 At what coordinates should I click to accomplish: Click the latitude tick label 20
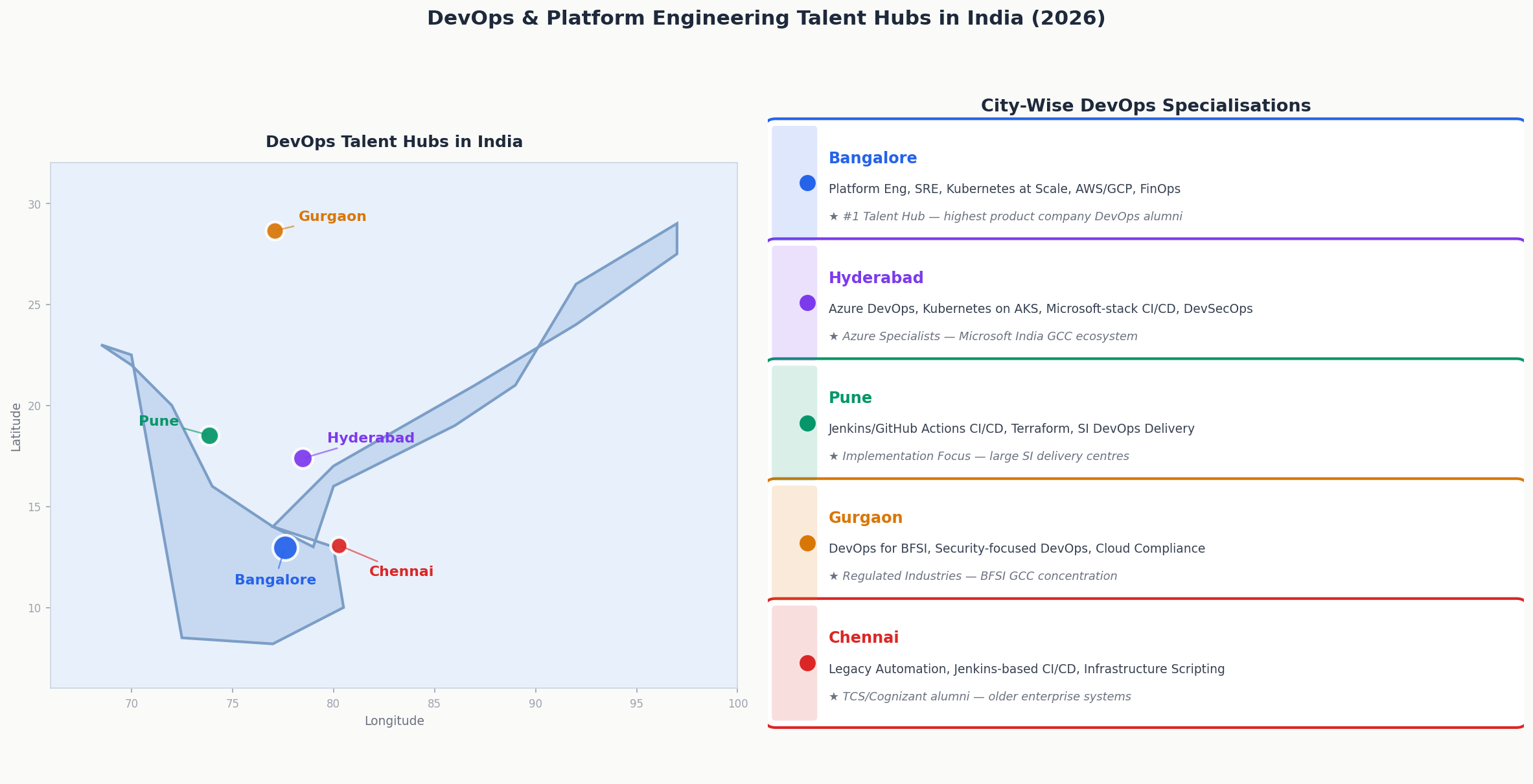[x=34, y=406]
